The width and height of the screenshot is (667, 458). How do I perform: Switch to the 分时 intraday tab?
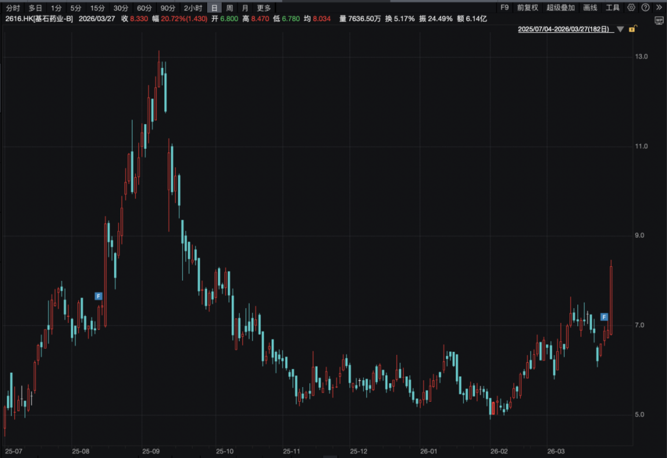point(11,7)
